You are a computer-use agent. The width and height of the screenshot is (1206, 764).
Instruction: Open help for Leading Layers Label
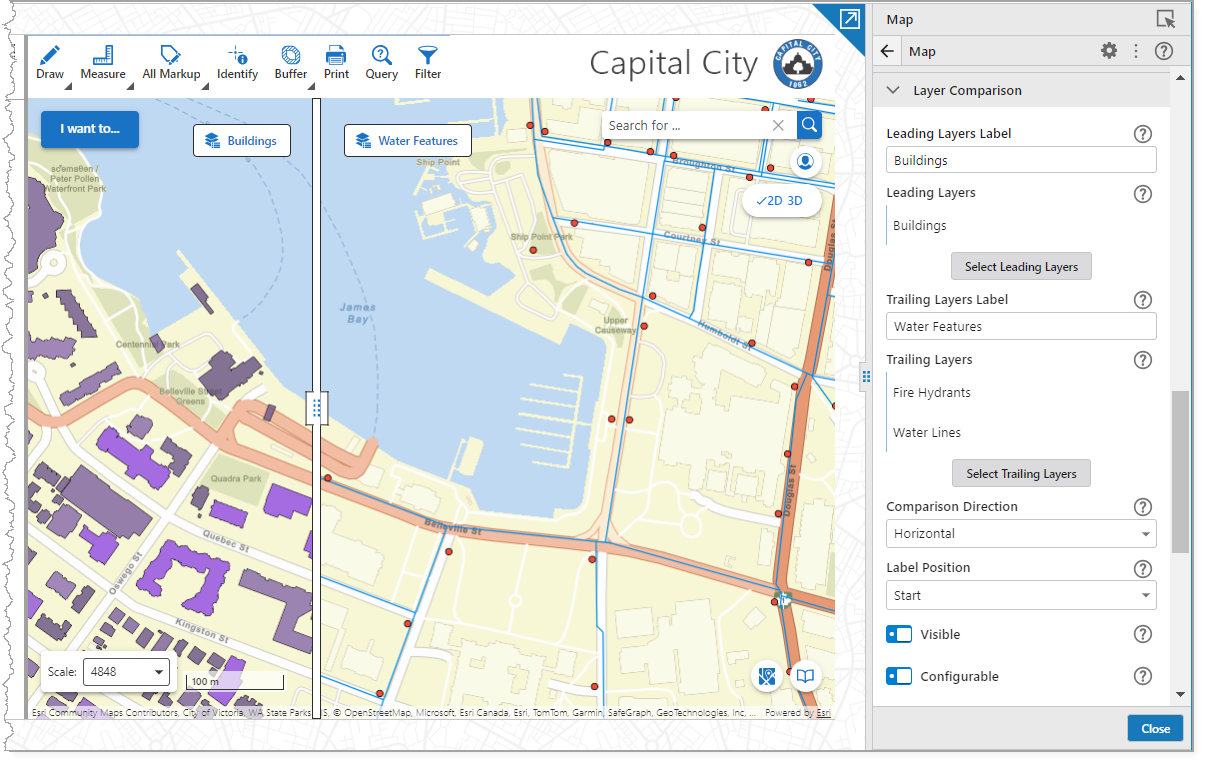pyautogui.click(x=1143, y=134)
